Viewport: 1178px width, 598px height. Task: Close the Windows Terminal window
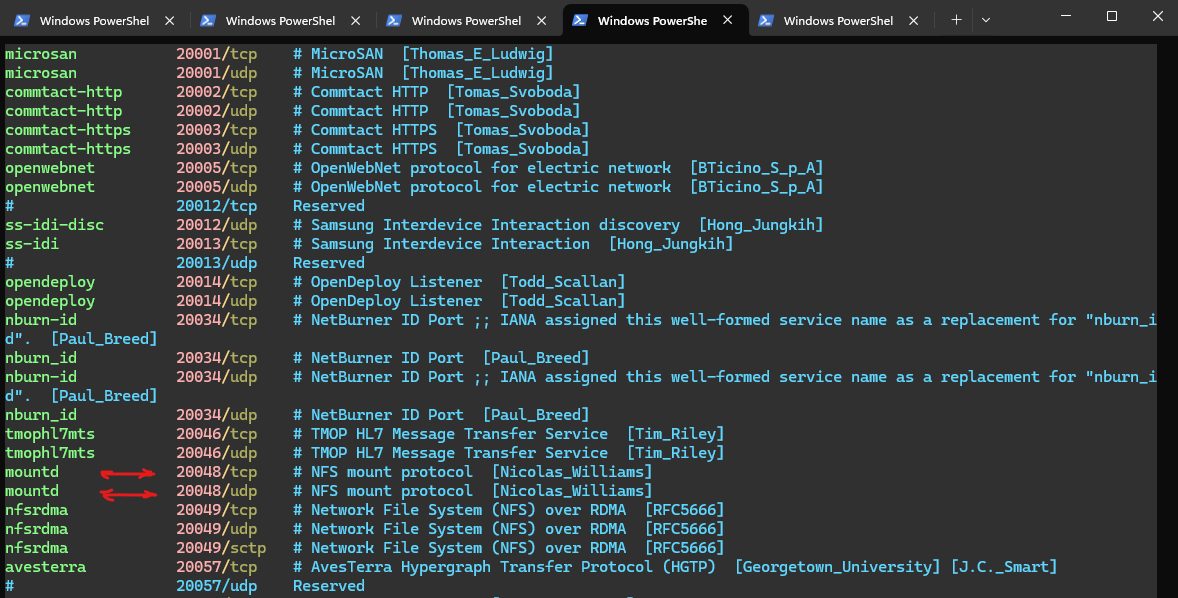pos(1158,16)
